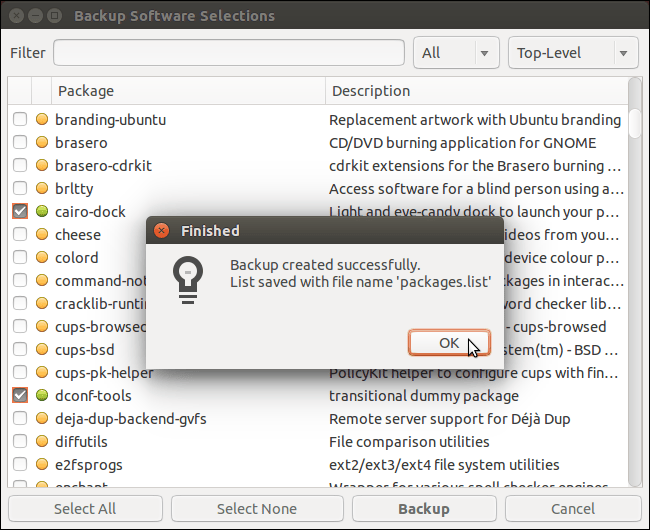This screenshot has width=650, height=530.
Task: Click the vertical scrollbar of package list
Action: click(635, 300)
